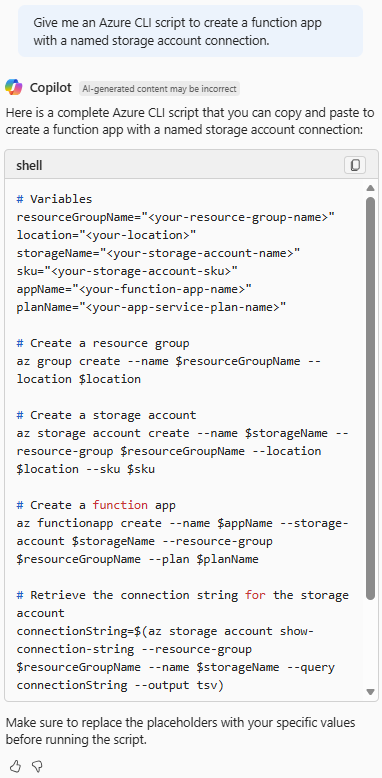Click the planName variable line
This screenshot has height=778, width=382.
[x=151, y=307]
